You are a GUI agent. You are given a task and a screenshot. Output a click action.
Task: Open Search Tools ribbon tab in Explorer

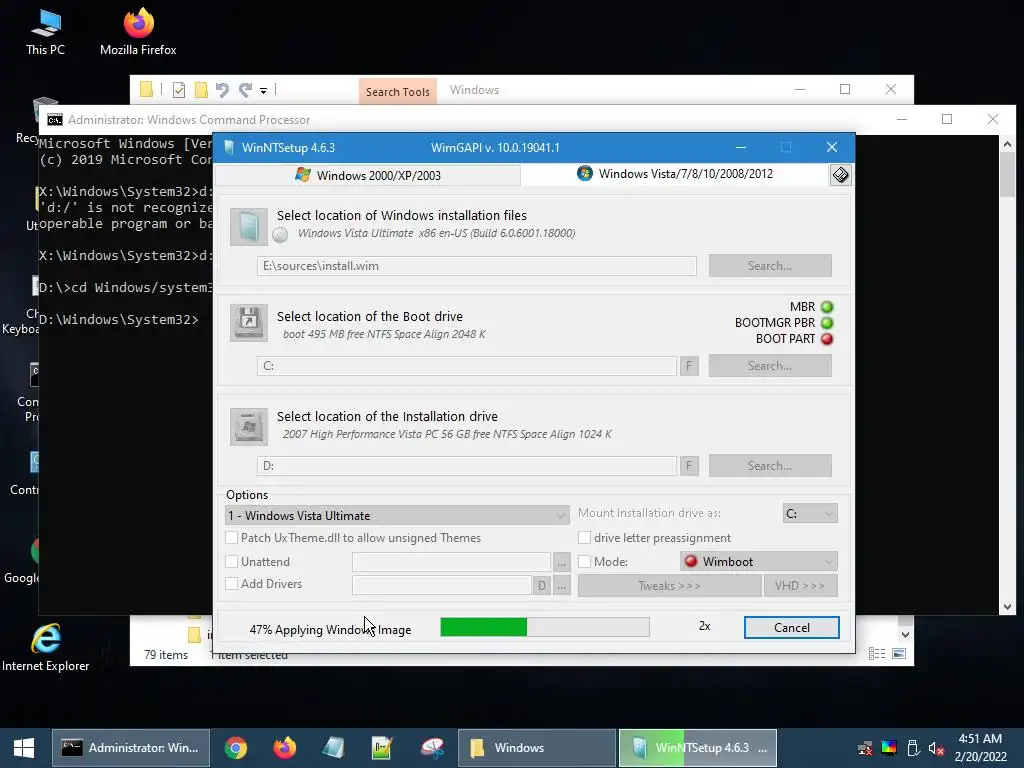397,91
